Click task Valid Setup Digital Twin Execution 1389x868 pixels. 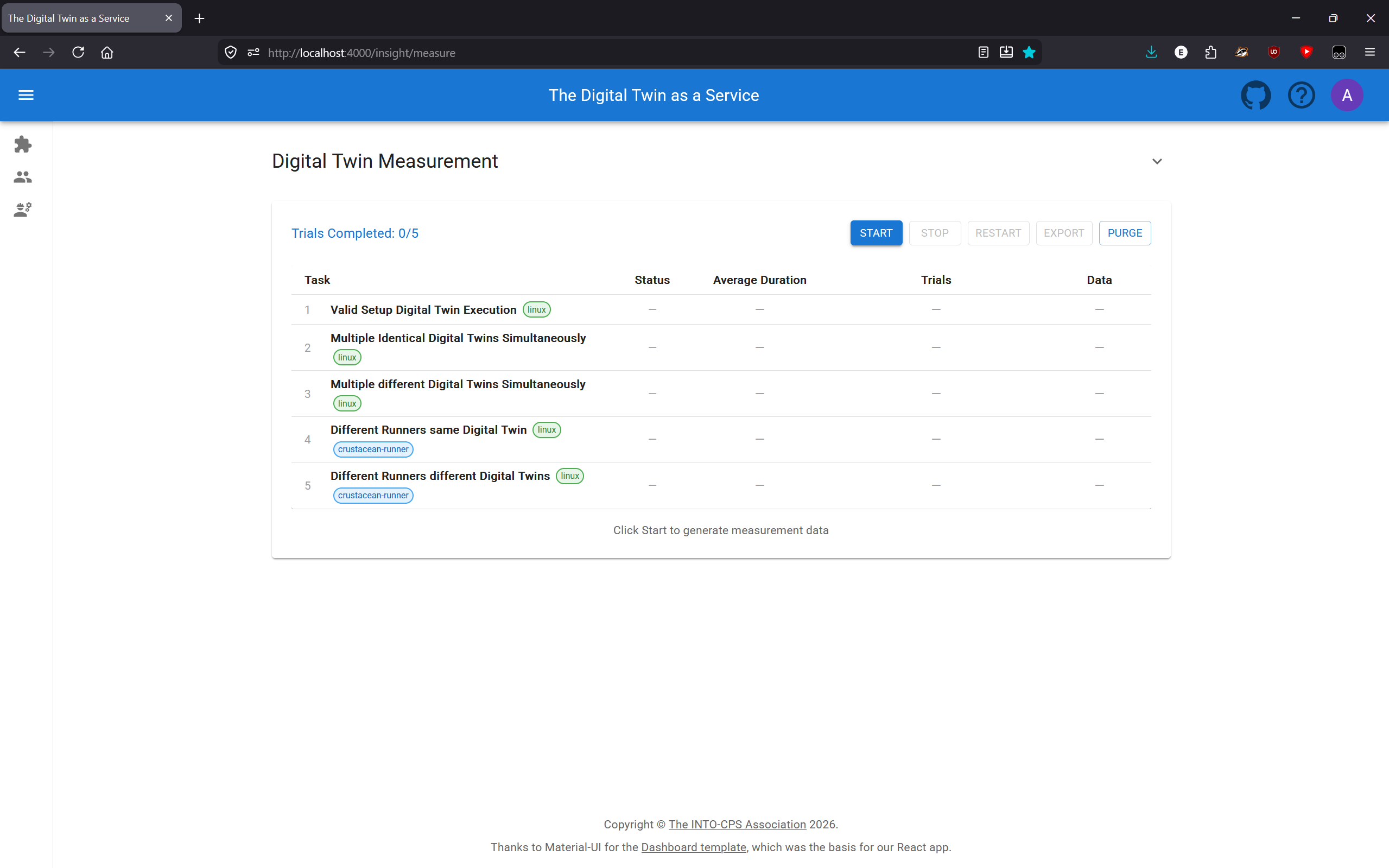pyautogui.click(x=423, y=310)
